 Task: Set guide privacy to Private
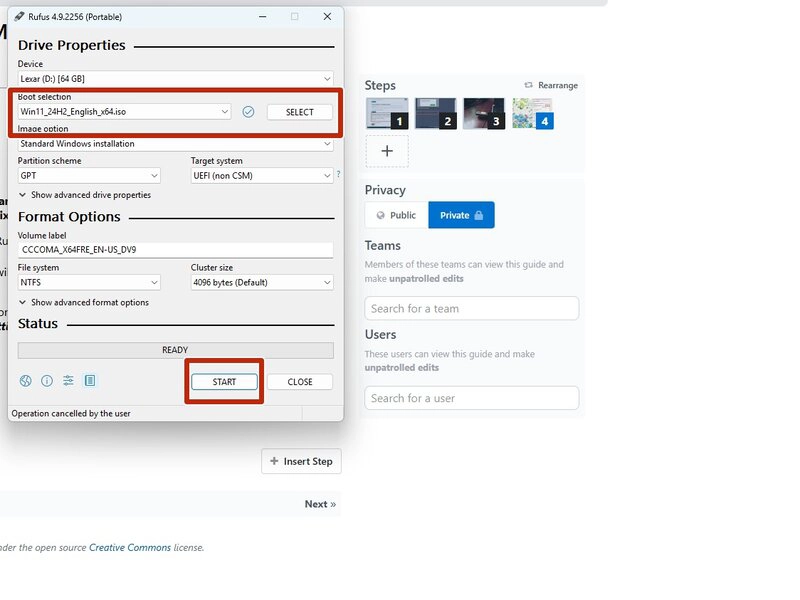[461, 215]
